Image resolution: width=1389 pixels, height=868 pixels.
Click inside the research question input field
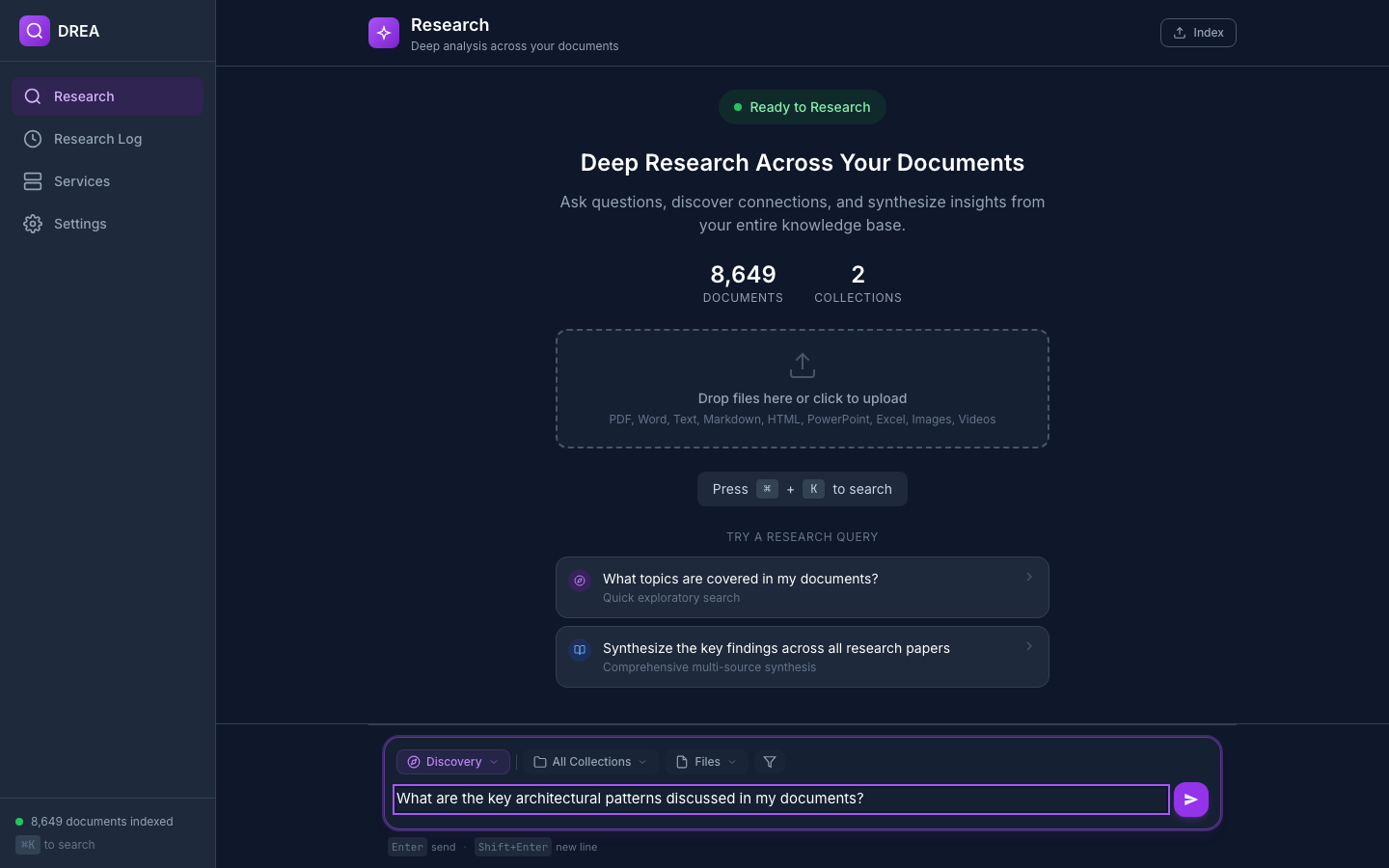pos(779,799)
